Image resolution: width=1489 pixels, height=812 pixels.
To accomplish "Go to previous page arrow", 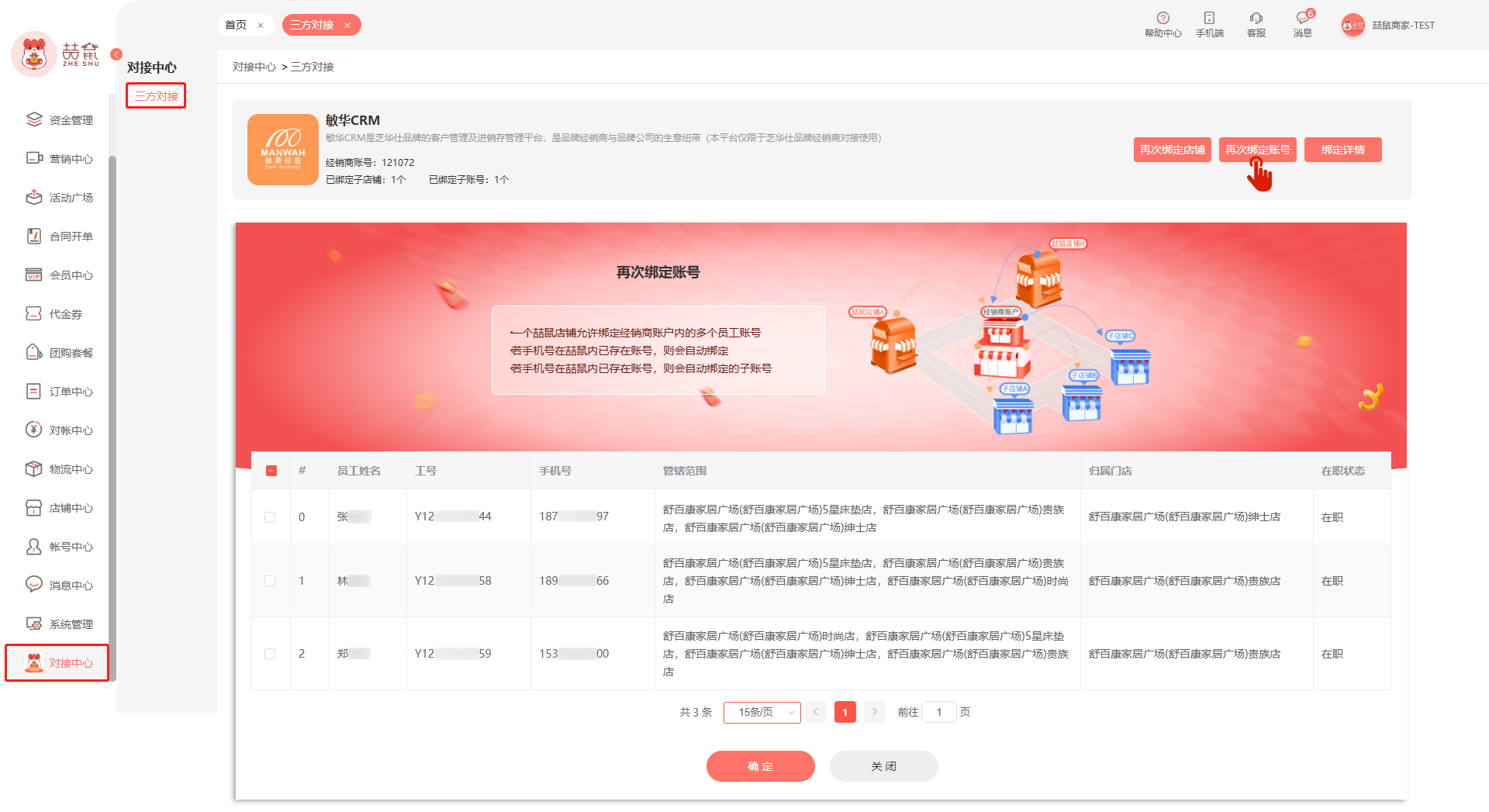I will 815,712.
